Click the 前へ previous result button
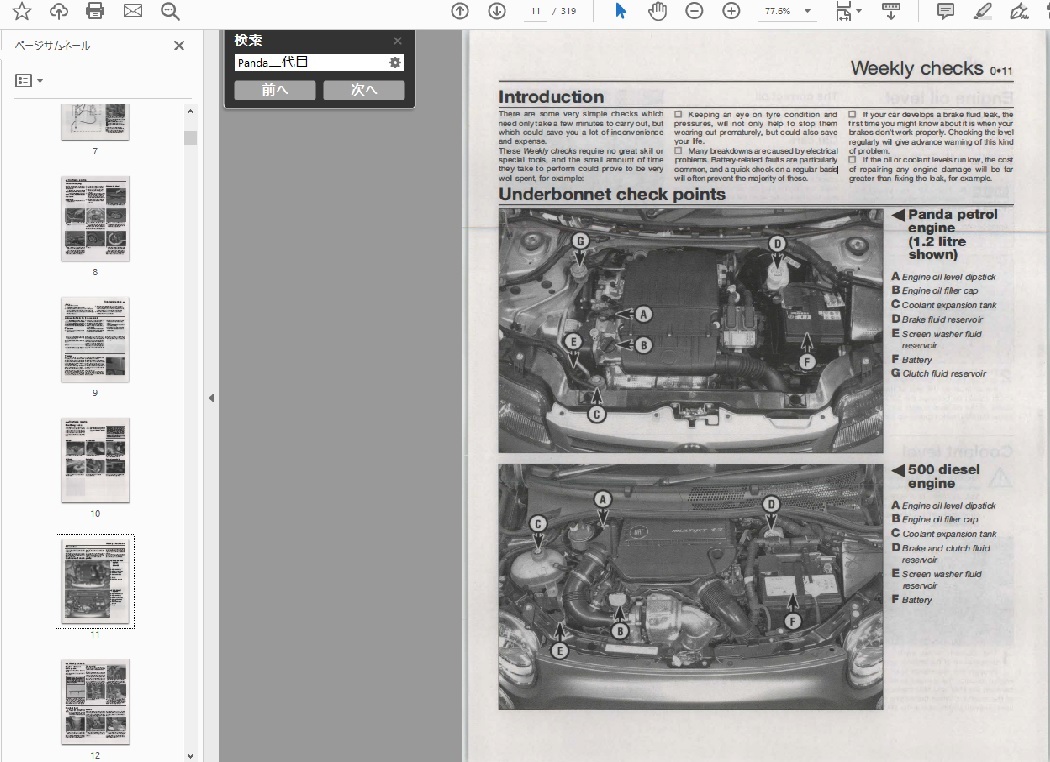The height and width of the screenshot is (762, 1050). [275, 90]
